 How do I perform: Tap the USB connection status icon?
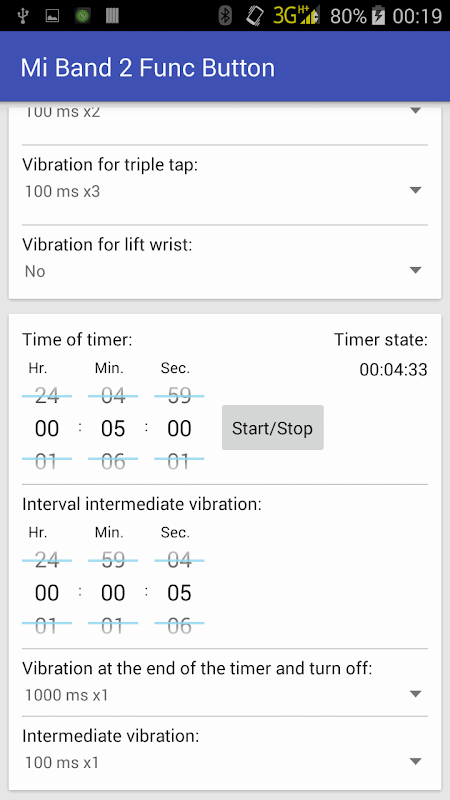coord(23,16)
